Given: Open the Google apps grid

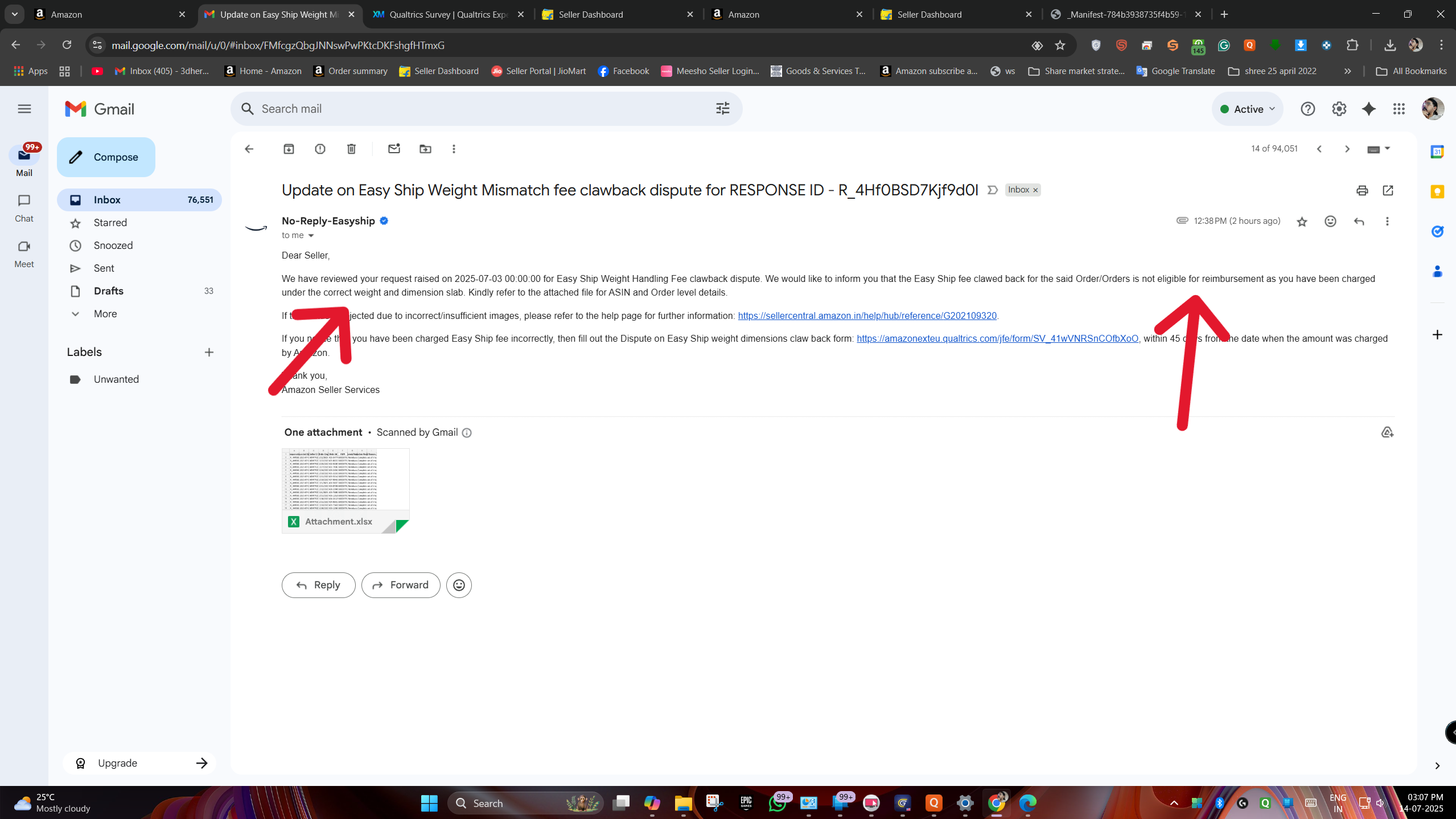Looking at the screenshot, I should click(1399, 109).
